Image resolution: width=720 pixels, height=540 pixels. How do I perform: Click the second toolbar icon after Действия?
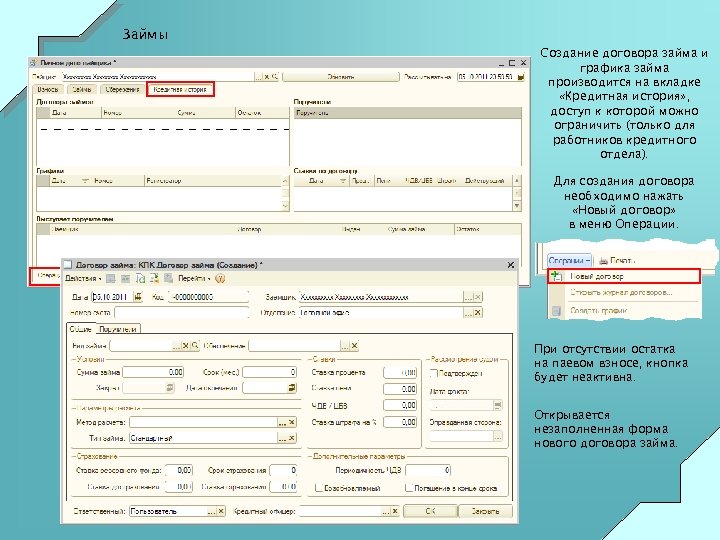point(125,278)
